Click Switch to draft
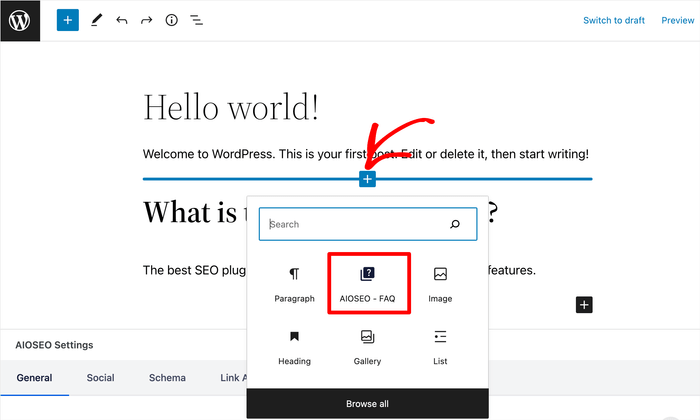The image size is (700, 420). tap(614, 21)
